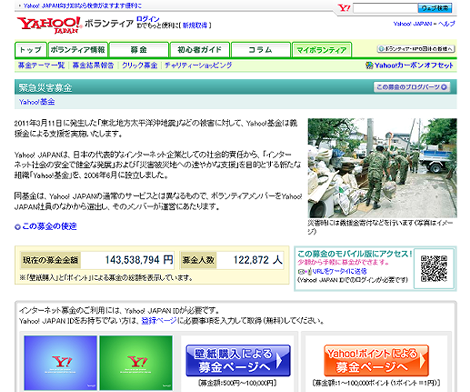Open the クリック募金 submenu link
Viewport: 470px width, 392px height.
click(x=139, y=65)
